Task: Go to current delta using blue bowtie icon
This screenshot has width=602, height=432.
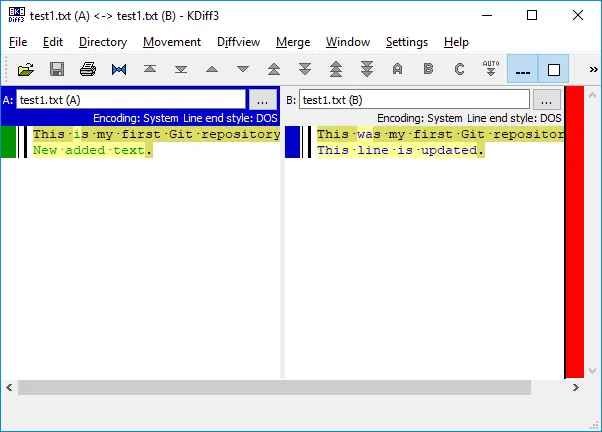Action: [119, 70]
